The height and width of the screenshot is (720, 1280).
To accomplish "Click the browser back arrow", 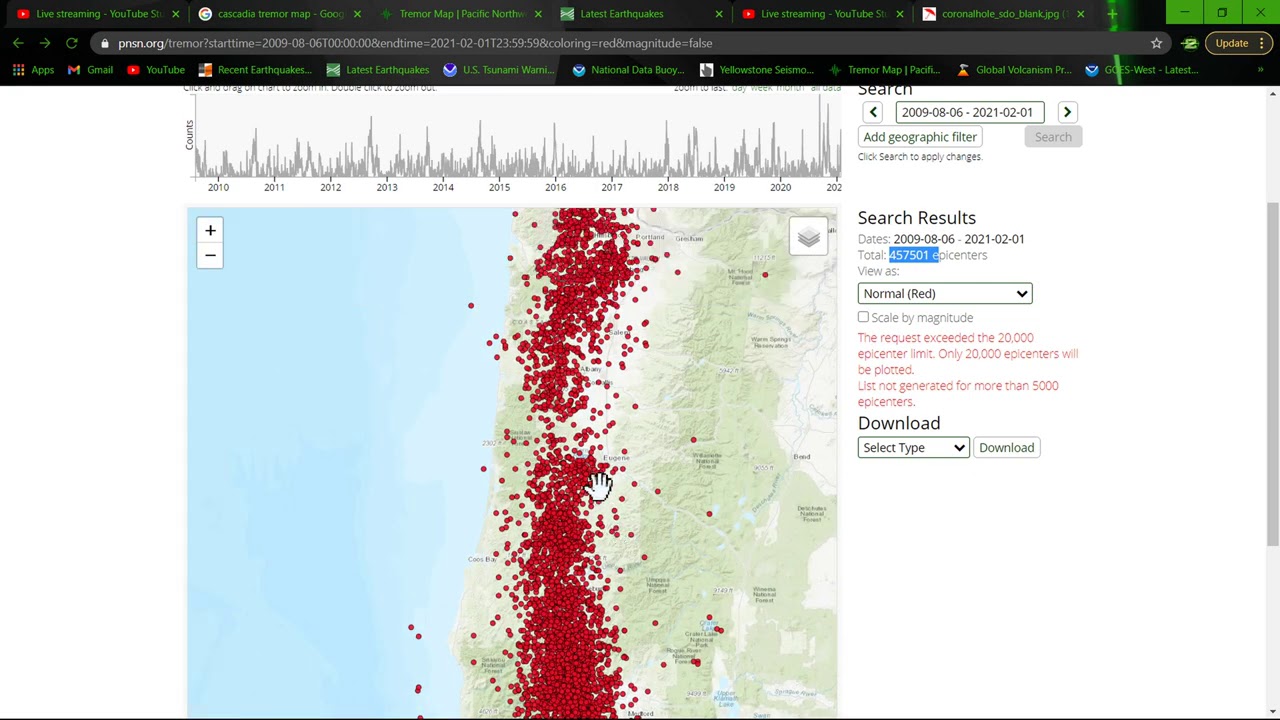I will (18, 43).
